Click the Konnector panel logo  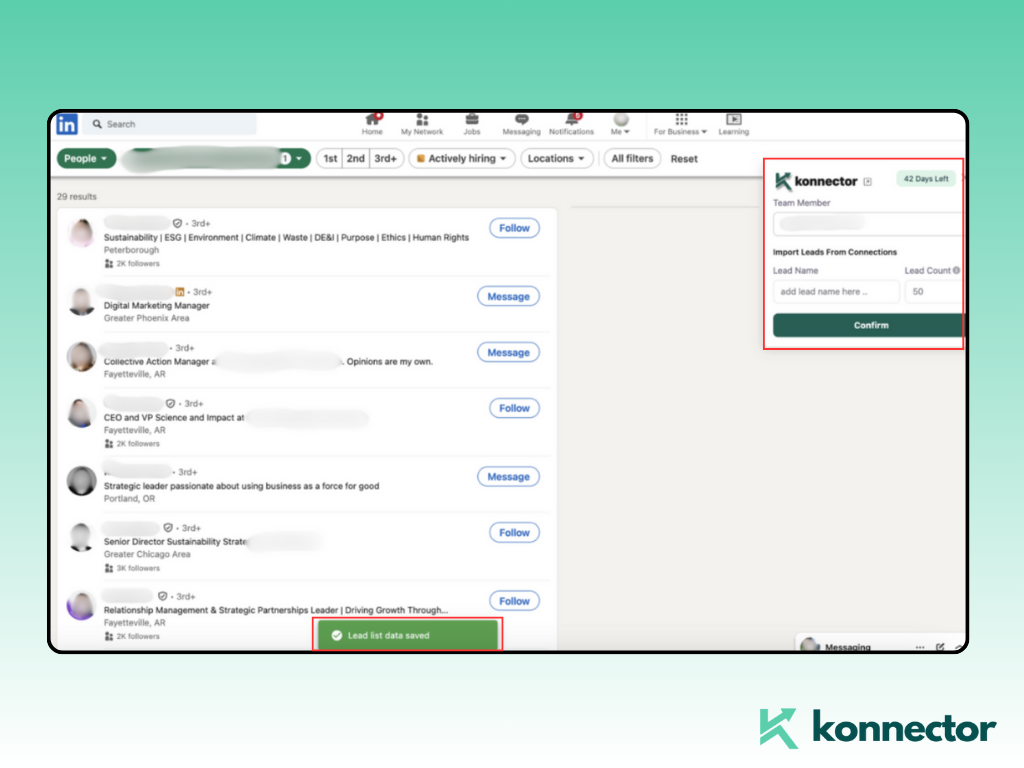(816, 181)
